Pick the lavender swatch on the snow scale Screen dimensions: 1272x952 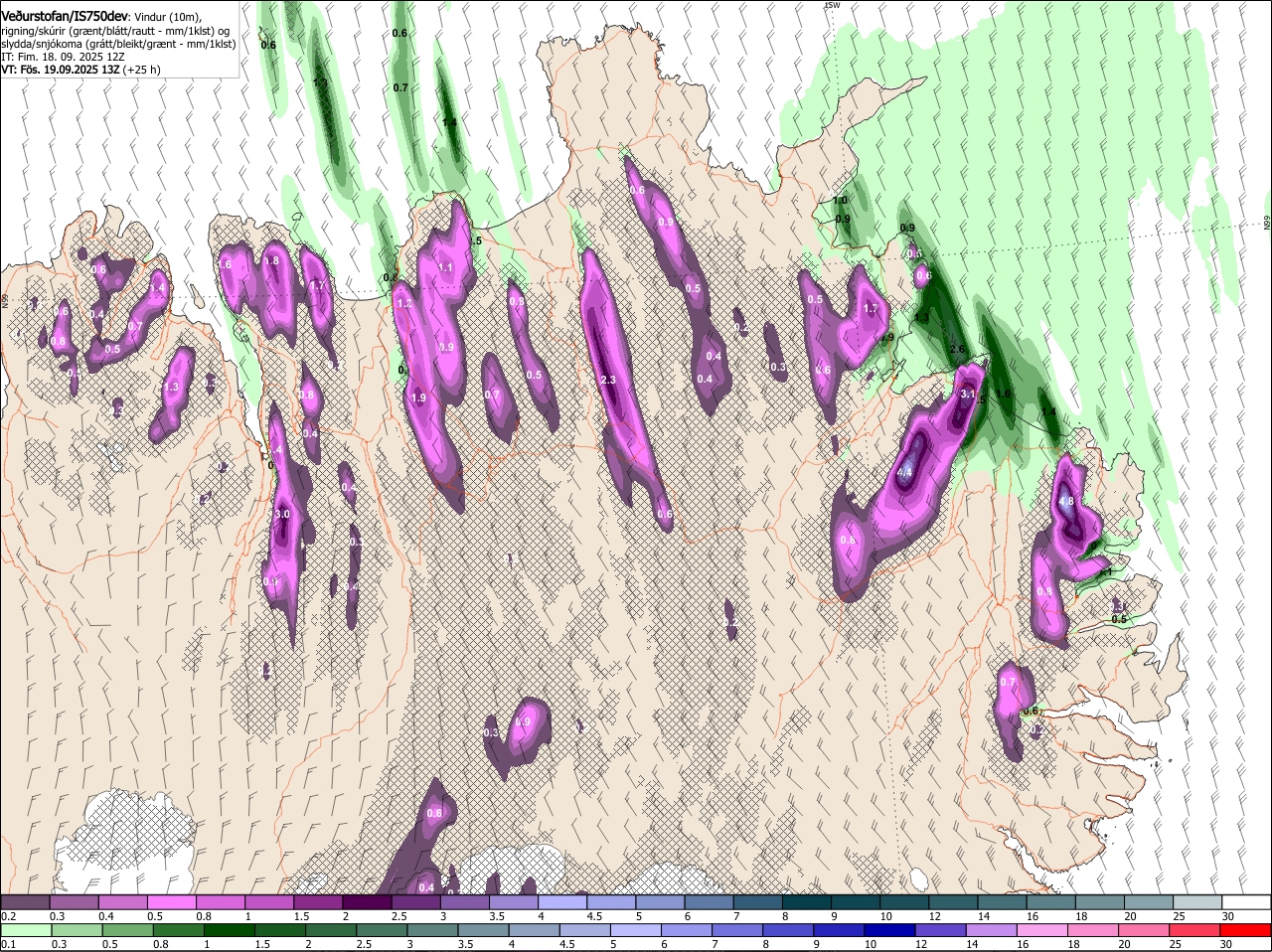pyautogui.click(x=562, y=901)
